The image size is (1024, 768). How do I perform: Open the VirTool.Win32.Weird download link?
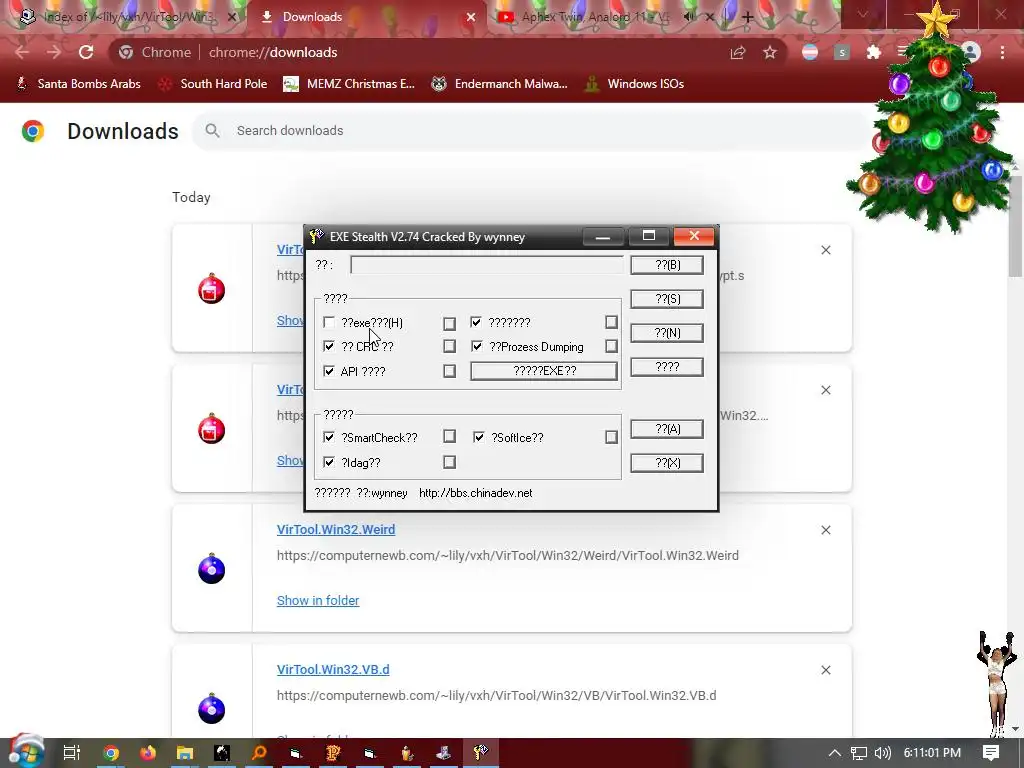[336, 530]
